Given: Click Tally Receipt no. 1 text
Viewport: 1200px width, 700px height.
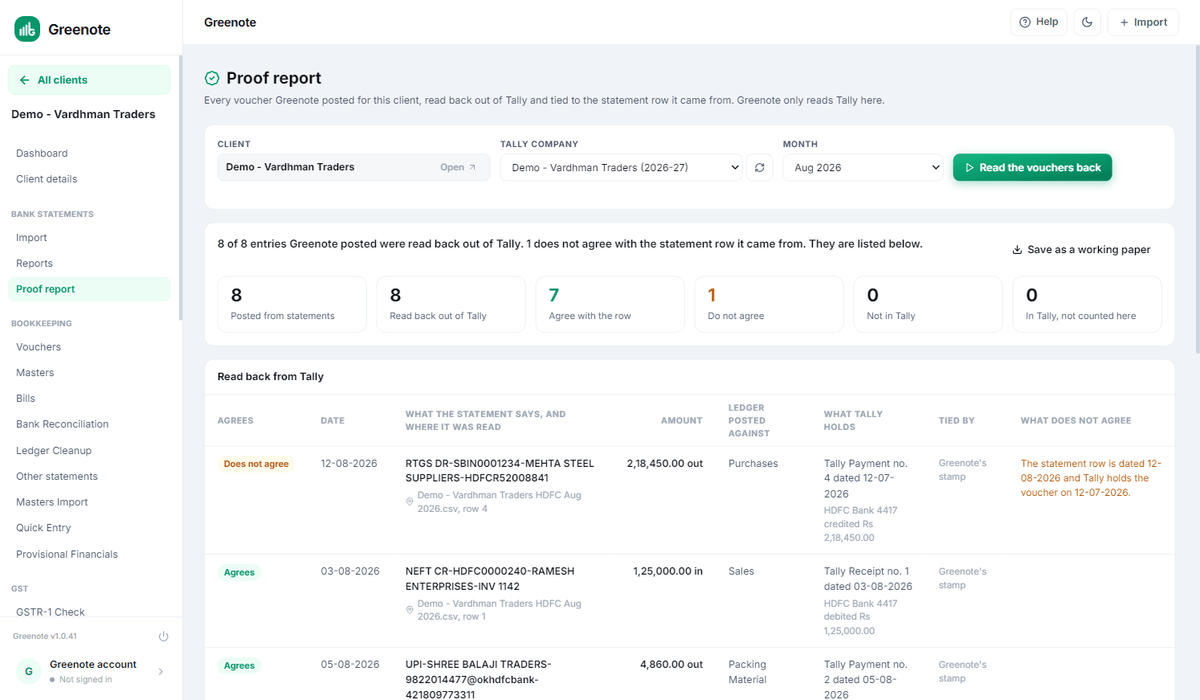Looking at the screenshot, I should click(x=868, y=579).
